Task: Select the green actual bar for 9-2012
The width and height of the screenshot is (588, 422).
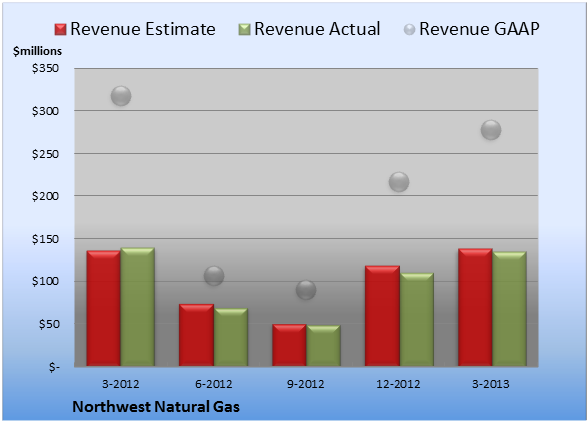Action: point(323,345)
